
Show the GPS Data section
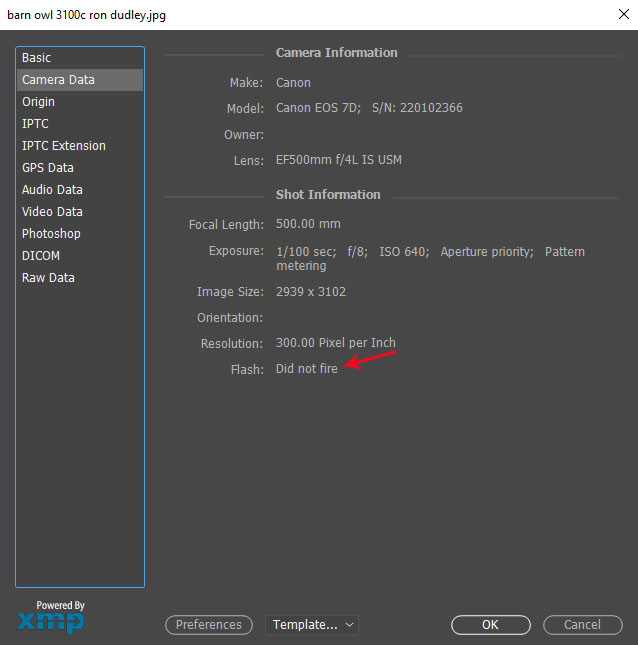[48, 168]
